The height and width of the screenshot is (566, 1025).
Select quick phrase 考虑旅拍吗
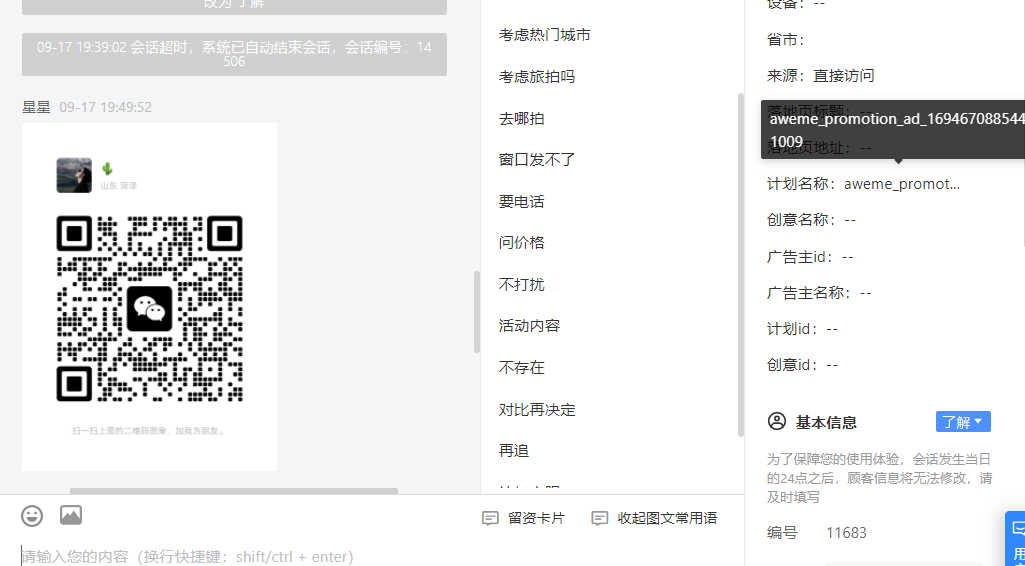tap(537, 76)
